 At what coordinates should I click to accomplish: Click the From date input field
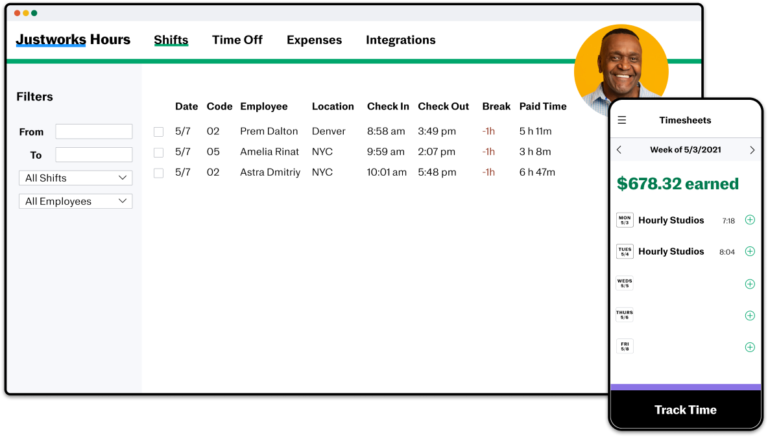tap(94, 132)
